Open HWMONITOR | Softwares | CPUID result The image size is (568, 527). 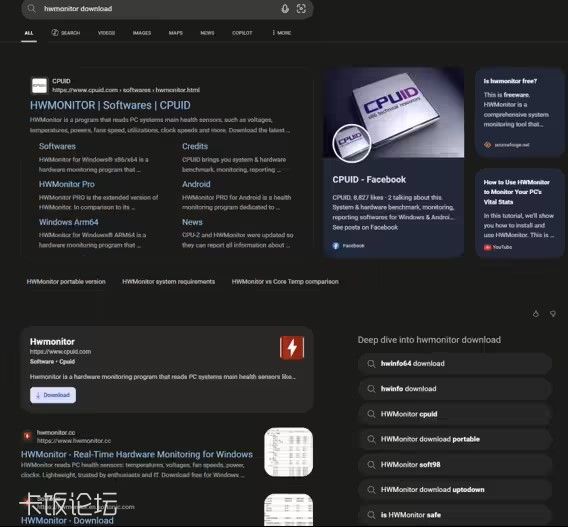pyautogui.click(x=110, y=105)
